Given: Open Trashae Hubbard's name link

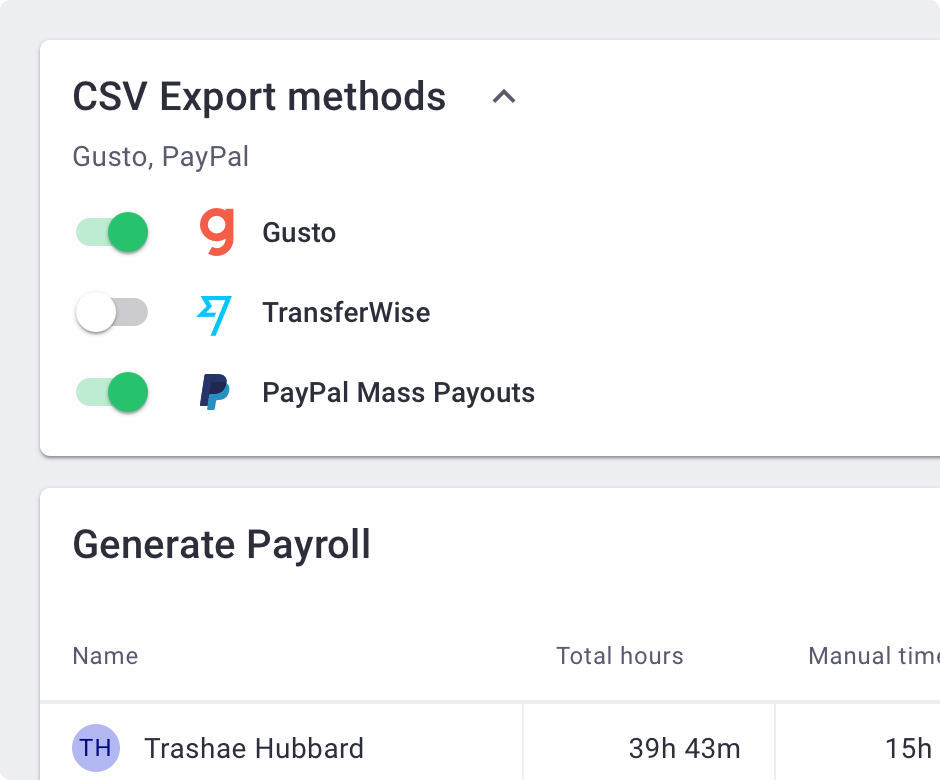Looking at the screenshot, I should [254, 748].
